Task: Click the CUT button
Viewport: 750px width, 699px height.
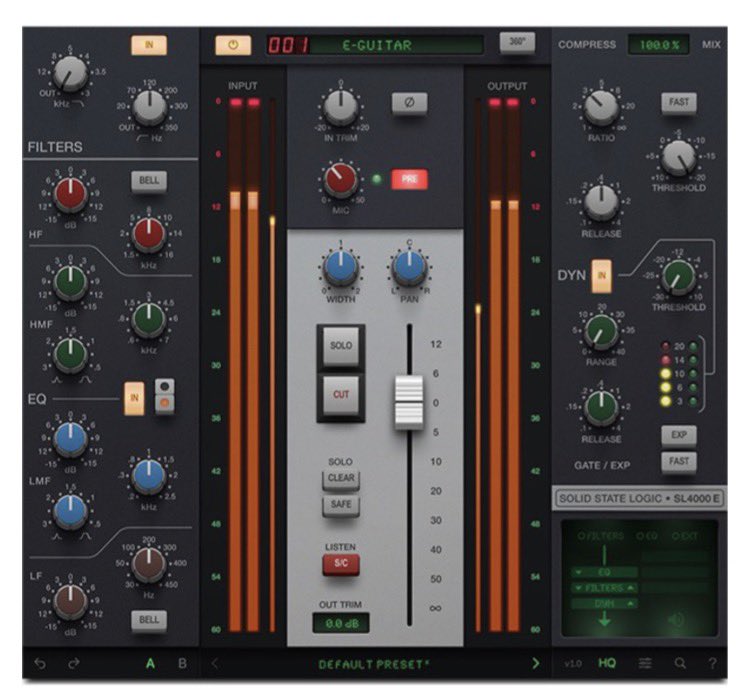Action: click(341, 395)
